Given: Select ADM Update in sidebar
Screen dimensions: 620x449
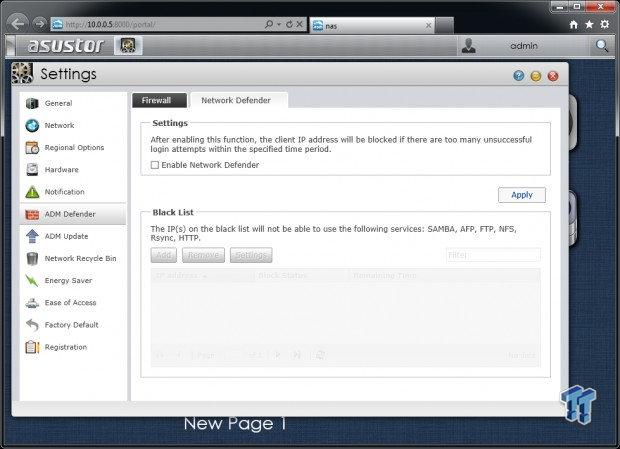Looking at the screenshot, I should [x=66, y=236].
